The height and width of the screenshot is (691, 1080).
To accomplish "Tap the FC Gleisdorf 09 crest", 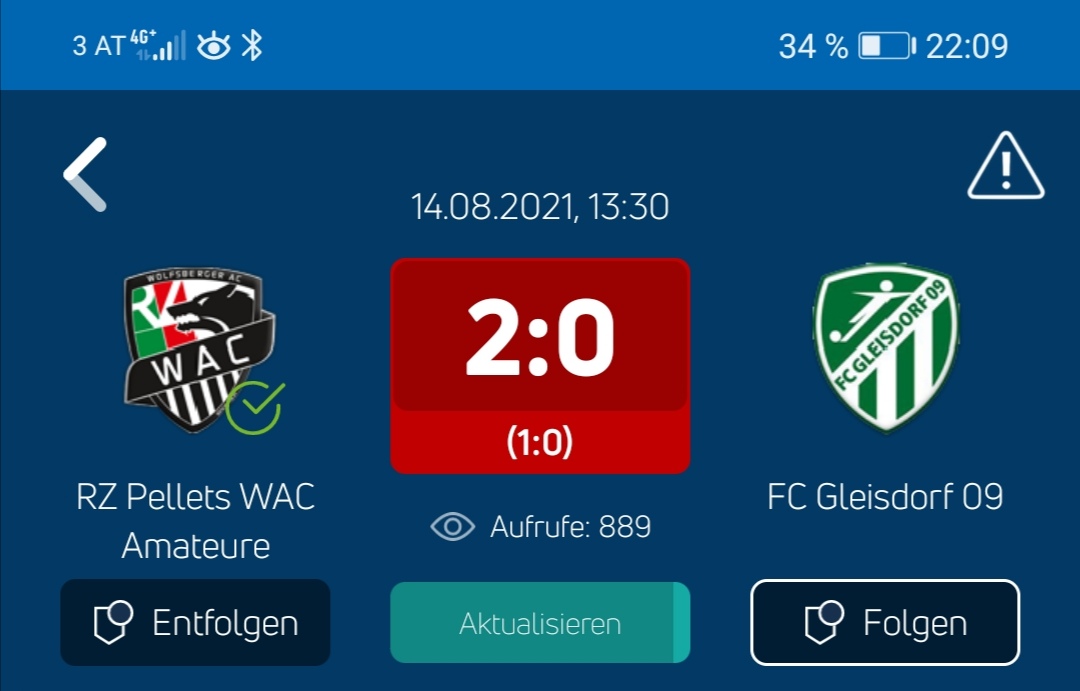I will [885, 348].
